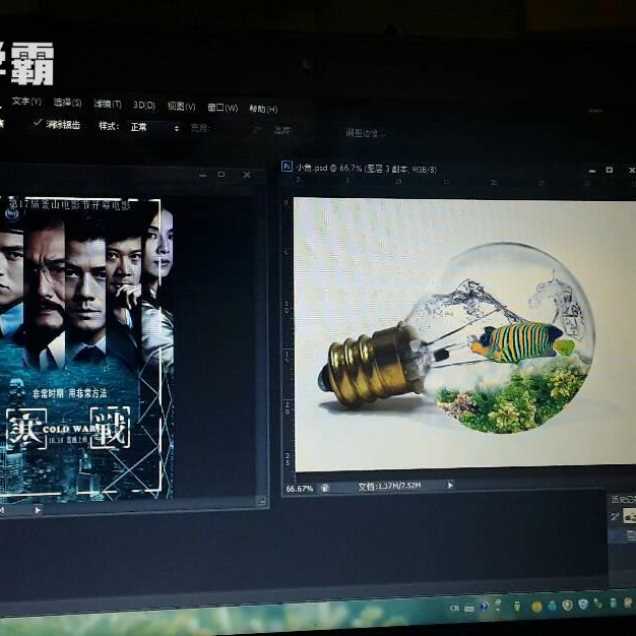Click the status bar icon next to 66.67%
The width and height of the screenshot is (636, 636).
[324, 488]
